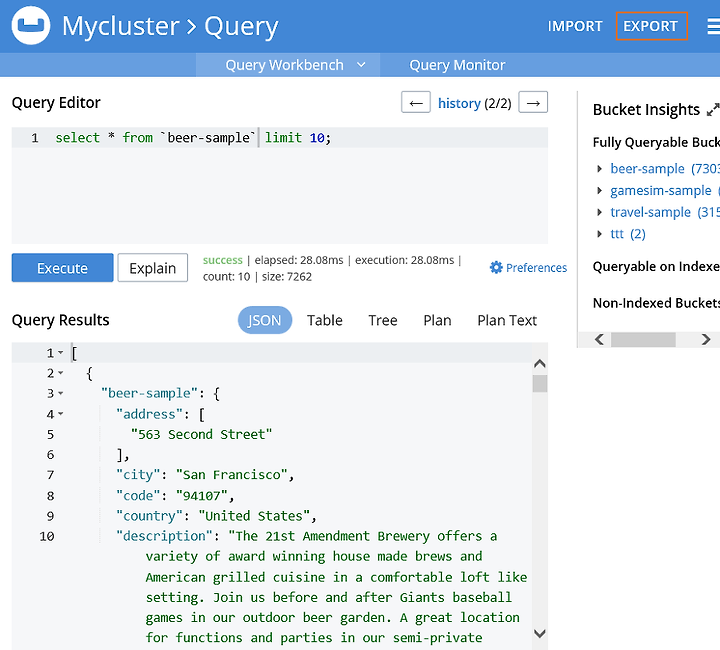
Task: Click the "94107" code value
Action: coord(202,496)
